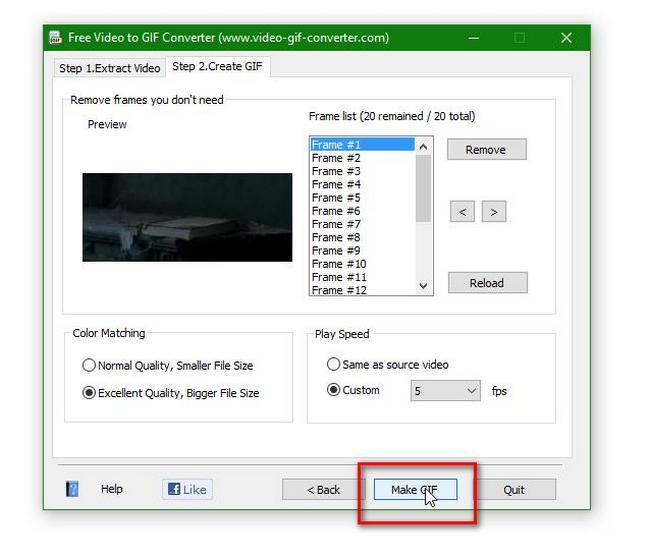Select Frame #12 in the list
Image resolution: width=650 pixels, height=557 pixels.
click(363, 290)
